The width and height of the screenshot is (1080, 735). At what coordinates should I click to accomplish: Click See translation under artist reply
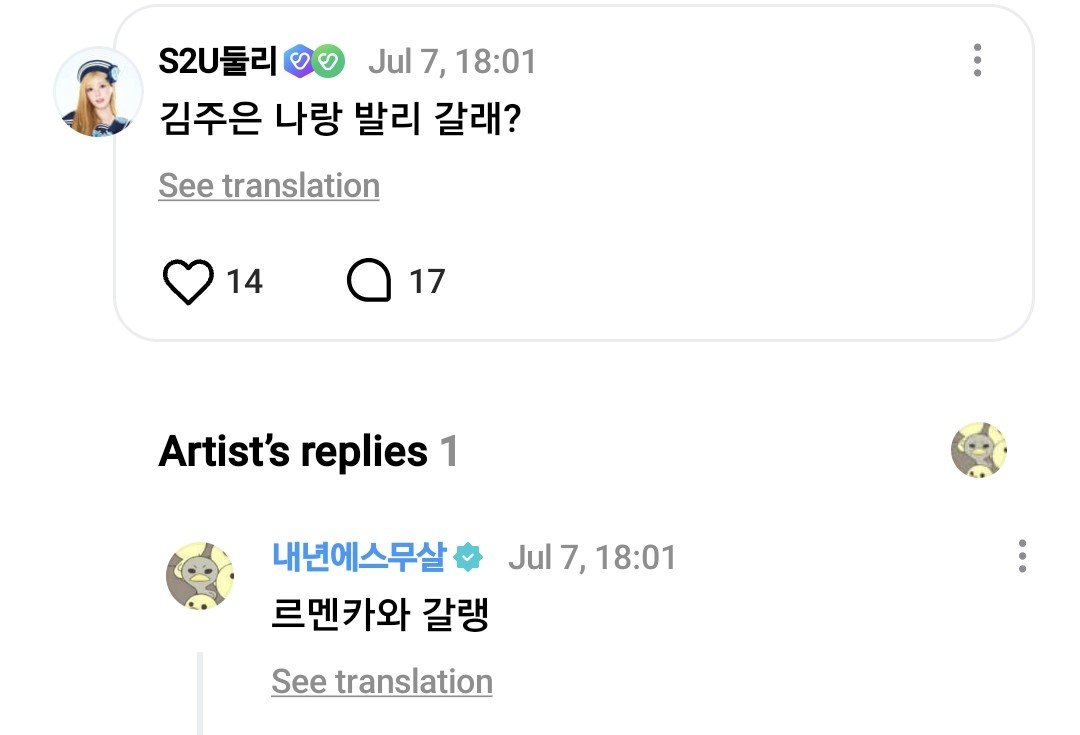(x=382, y=681)
